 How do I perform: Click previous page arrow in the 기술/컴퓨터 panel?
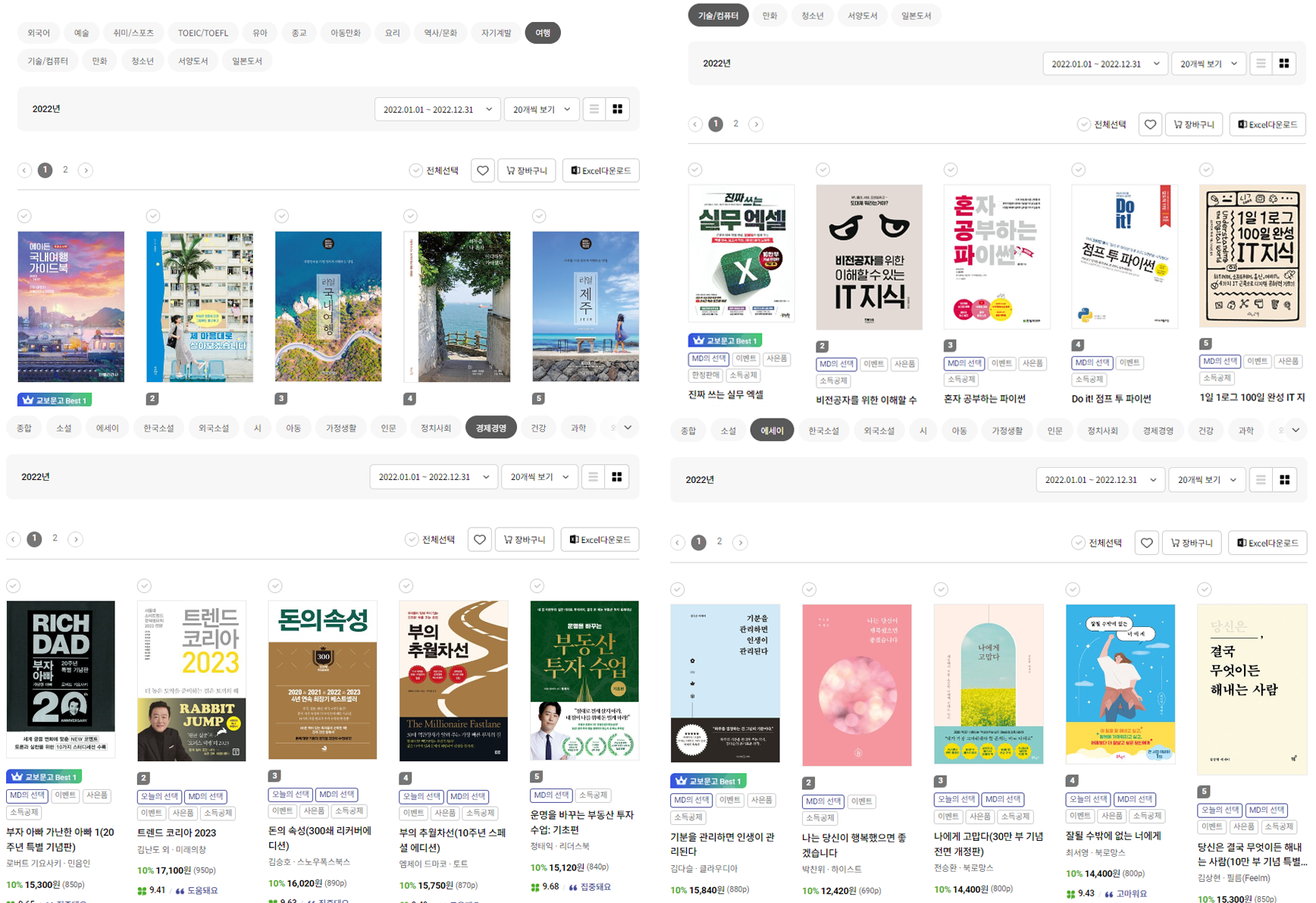tap(695, 124)
